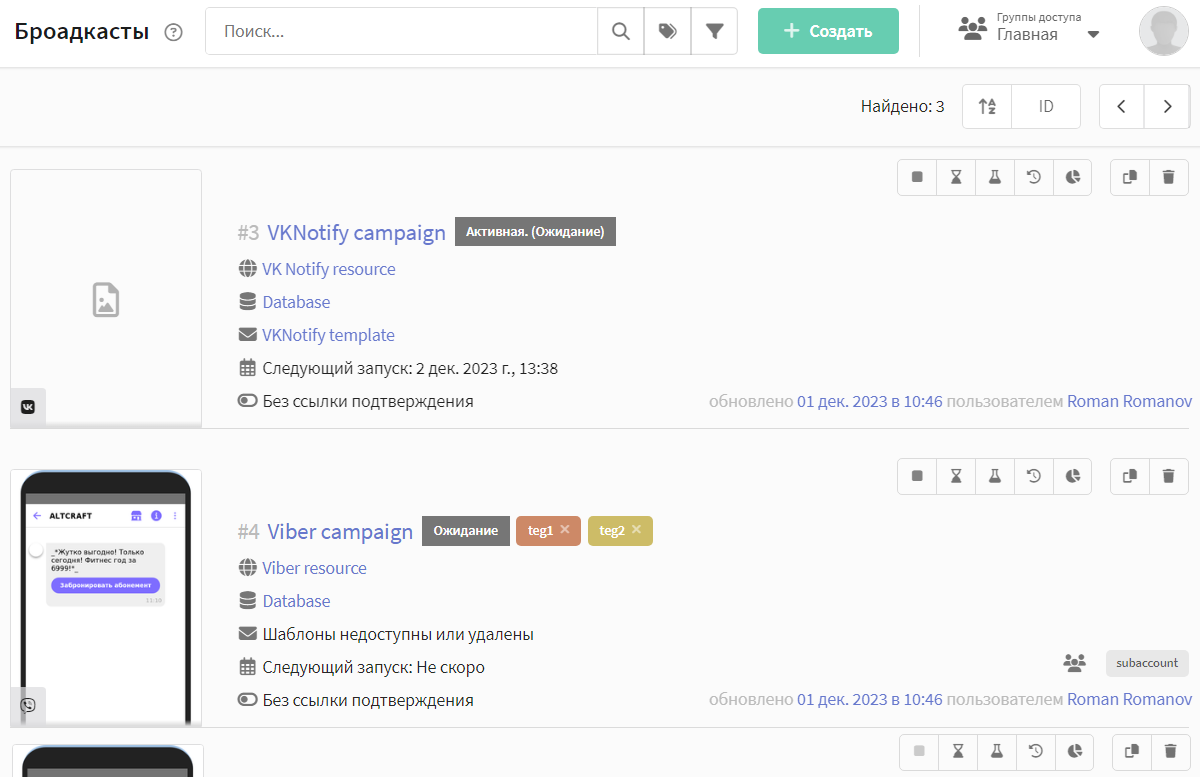This screenshot has height=777, width=1202.
Task: Open VKNotify campaign empty image thumbnail
Action: pyautogui.click(x=106, y=298)
